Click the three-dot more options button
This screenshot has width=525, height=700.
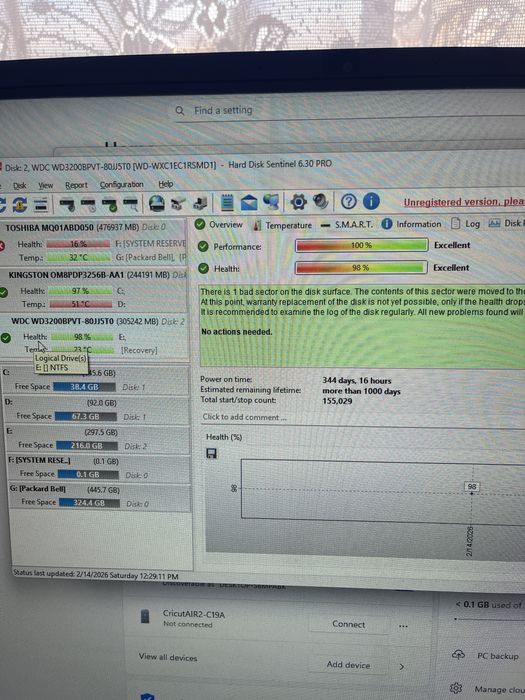(403, 626)
